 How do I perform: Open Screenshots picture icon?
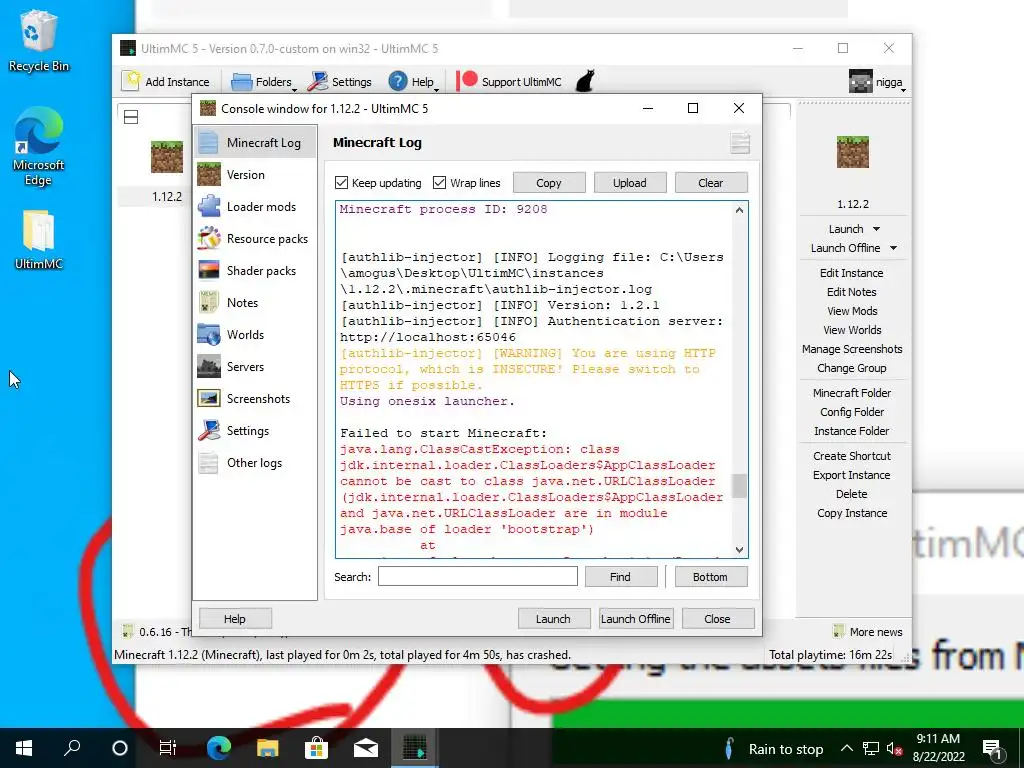point(208,398)
